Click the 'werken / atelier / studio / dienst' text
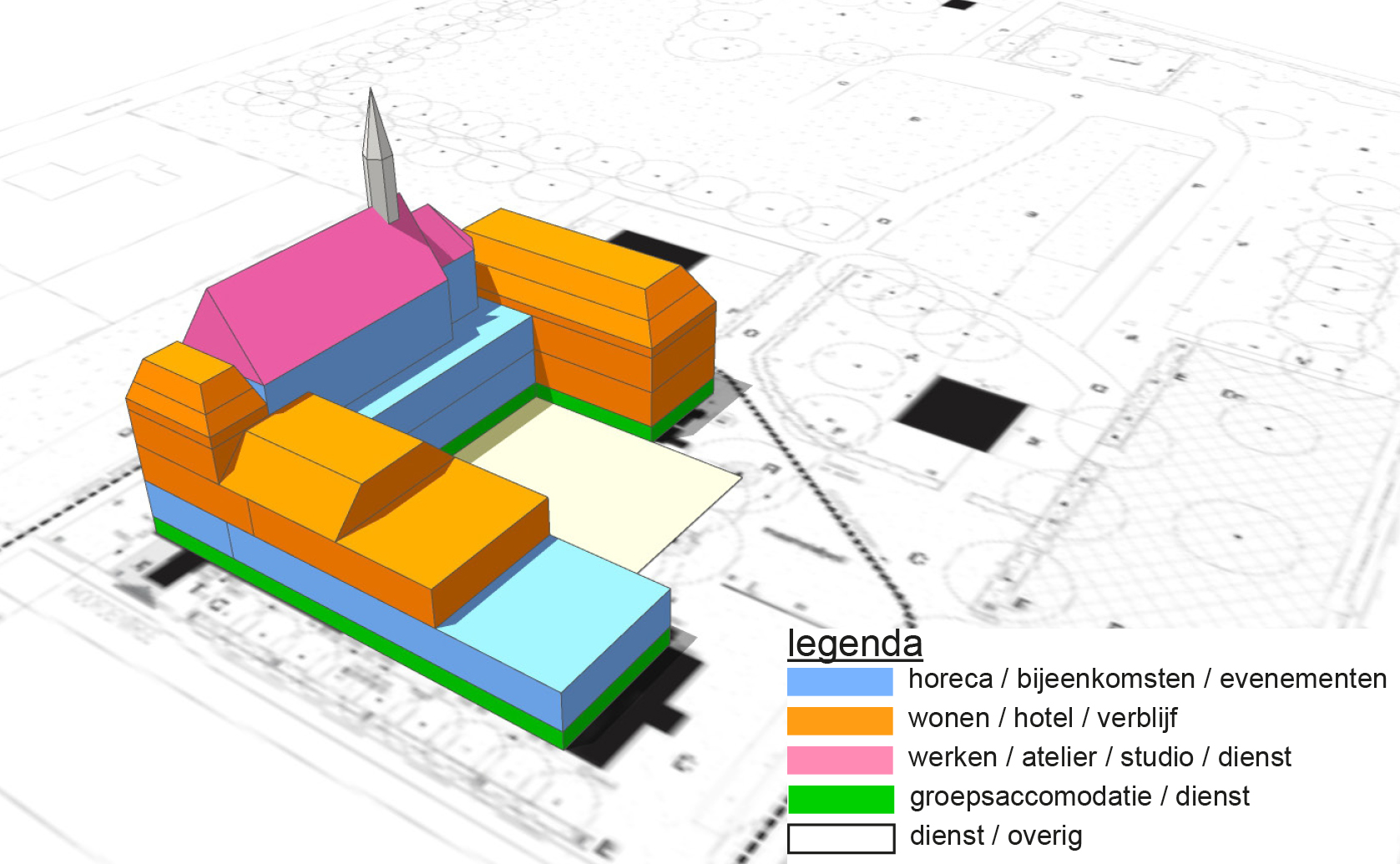The image size is (1400, 864). [x=1099, y=757]
